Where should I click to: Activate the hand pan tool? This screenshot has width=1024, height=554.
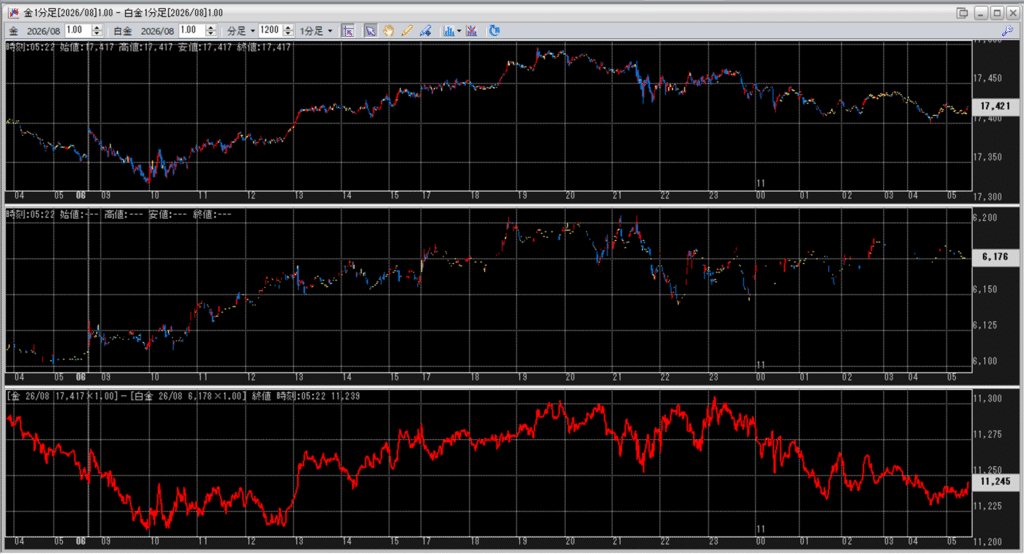pos(388,31)
